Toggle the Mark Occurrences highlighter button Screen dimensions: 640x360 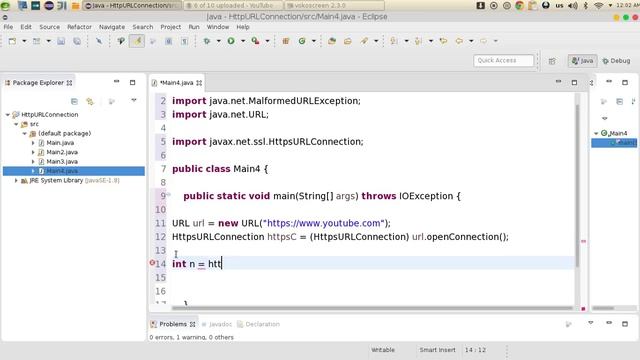[x=137, y=41]
